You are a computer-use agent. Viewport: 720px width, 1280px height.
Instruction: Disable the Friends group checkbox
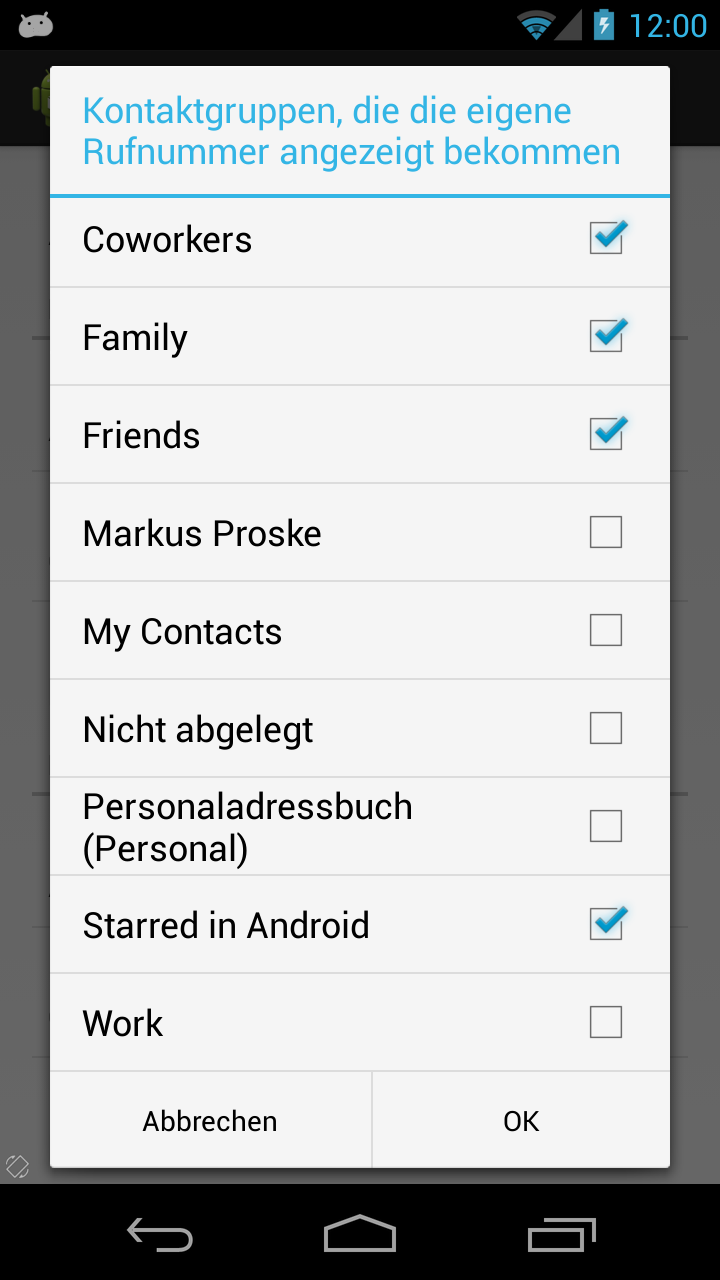click(606, 434)
